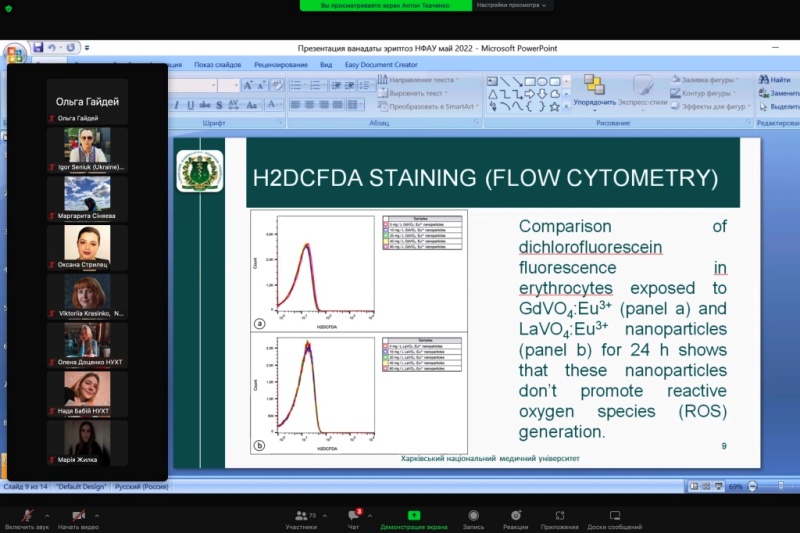
Task: Expand Эффекты для фигур options
Action: point(711,107)
